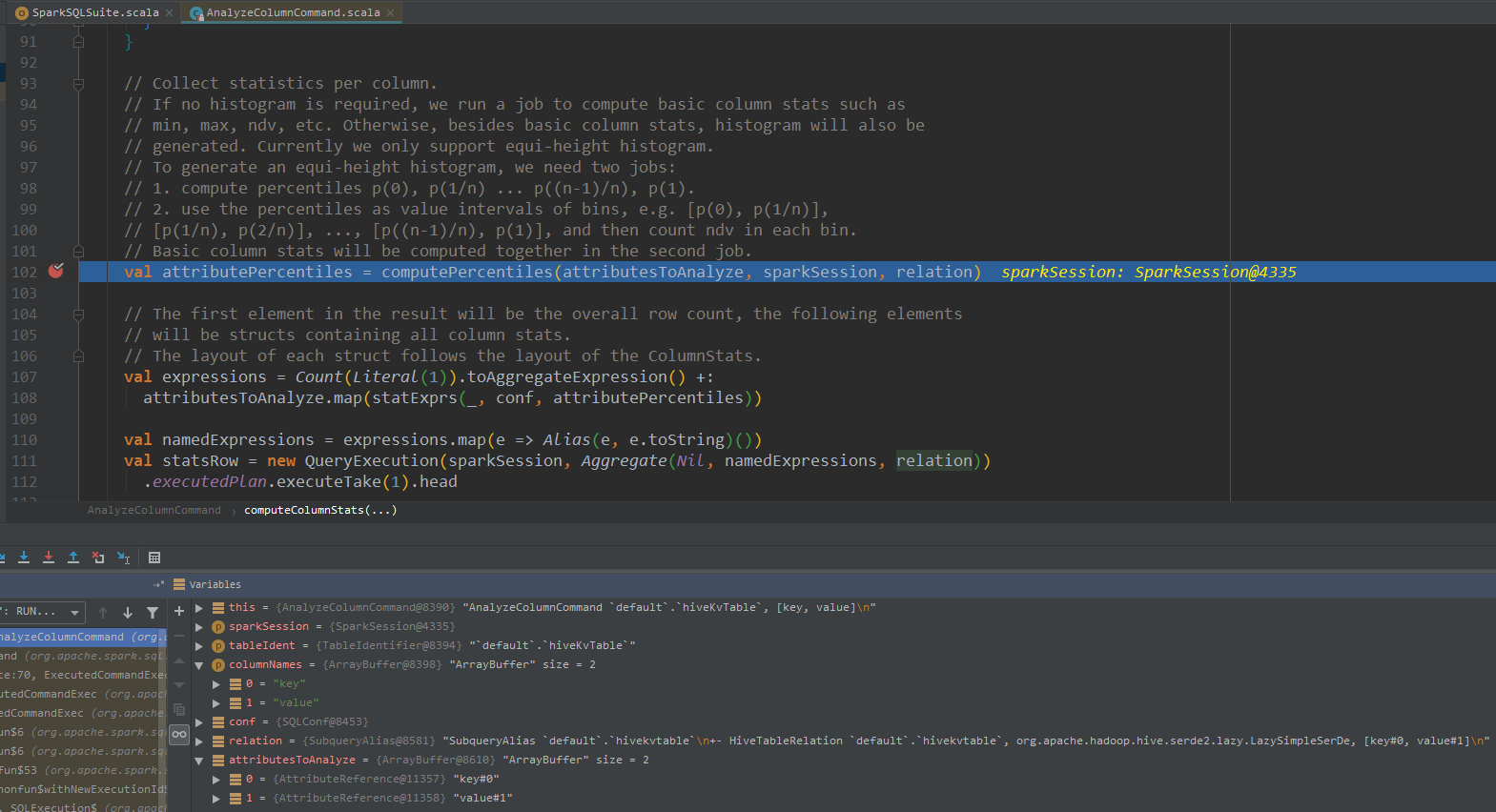Expand attributesToAnalyze element 1 "value#1"
The width and height of the screenshot is (1496, 812).
(x=216, y=799)
